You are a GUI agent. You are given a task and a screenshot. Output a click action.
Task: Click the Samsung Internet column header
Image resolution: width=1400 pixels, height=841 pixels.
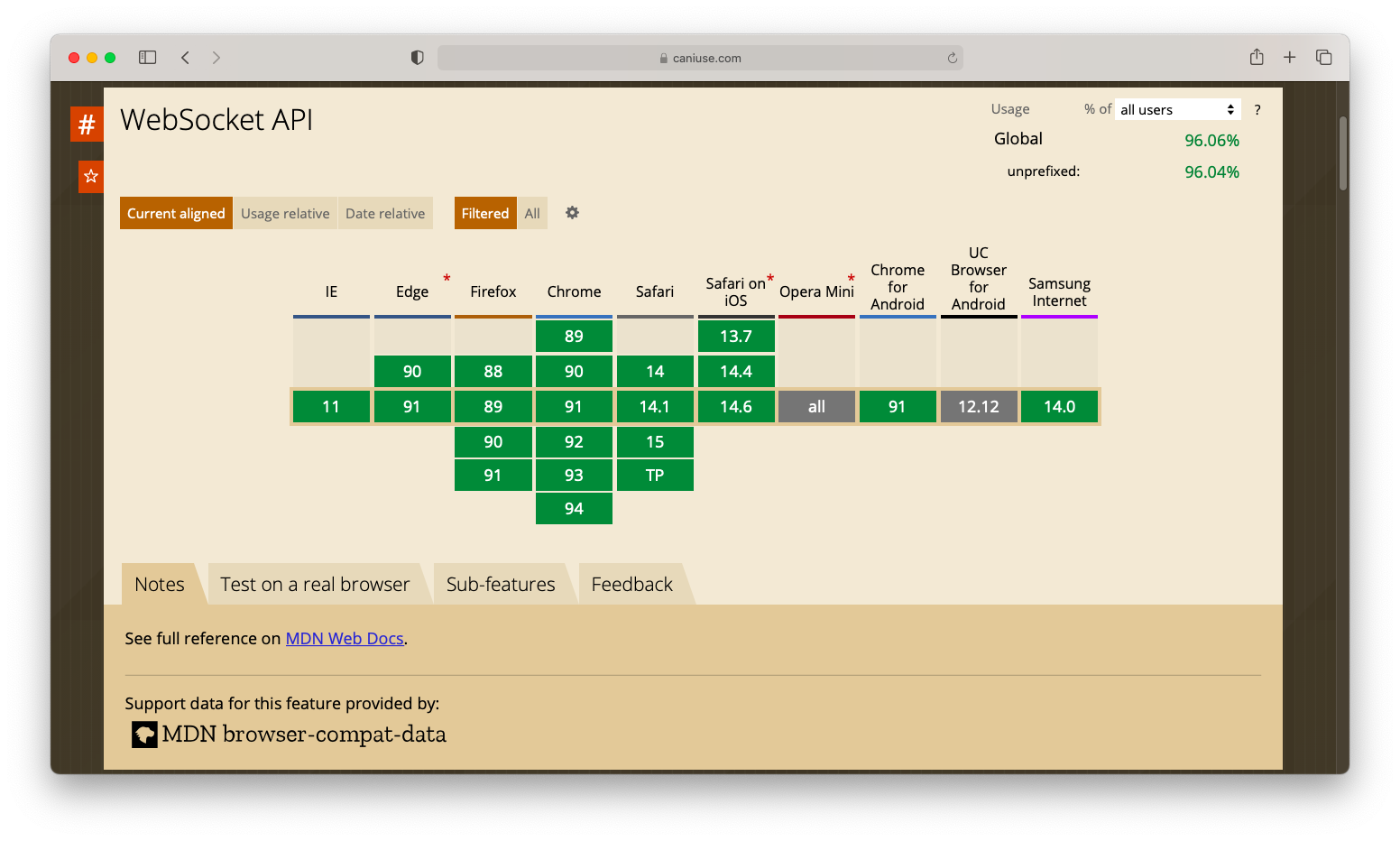(x=1059, y=291)
